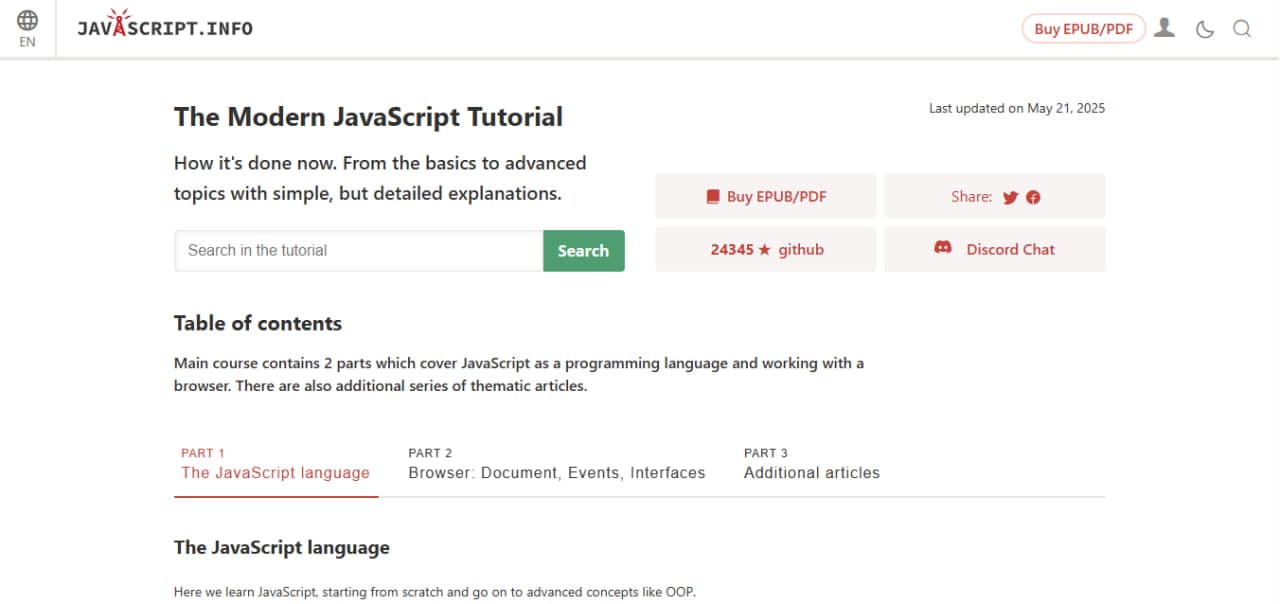Click the JAVASCRIPT.INFO logo

pos(165,26)
